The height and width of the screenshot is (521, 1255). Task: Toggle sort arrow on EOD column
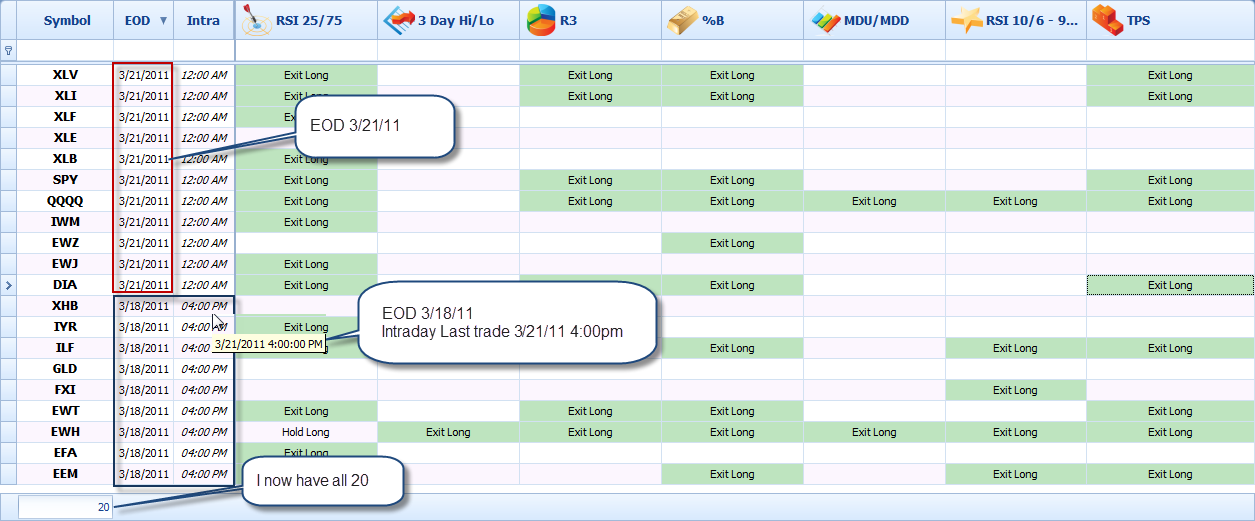pos(163,20)
